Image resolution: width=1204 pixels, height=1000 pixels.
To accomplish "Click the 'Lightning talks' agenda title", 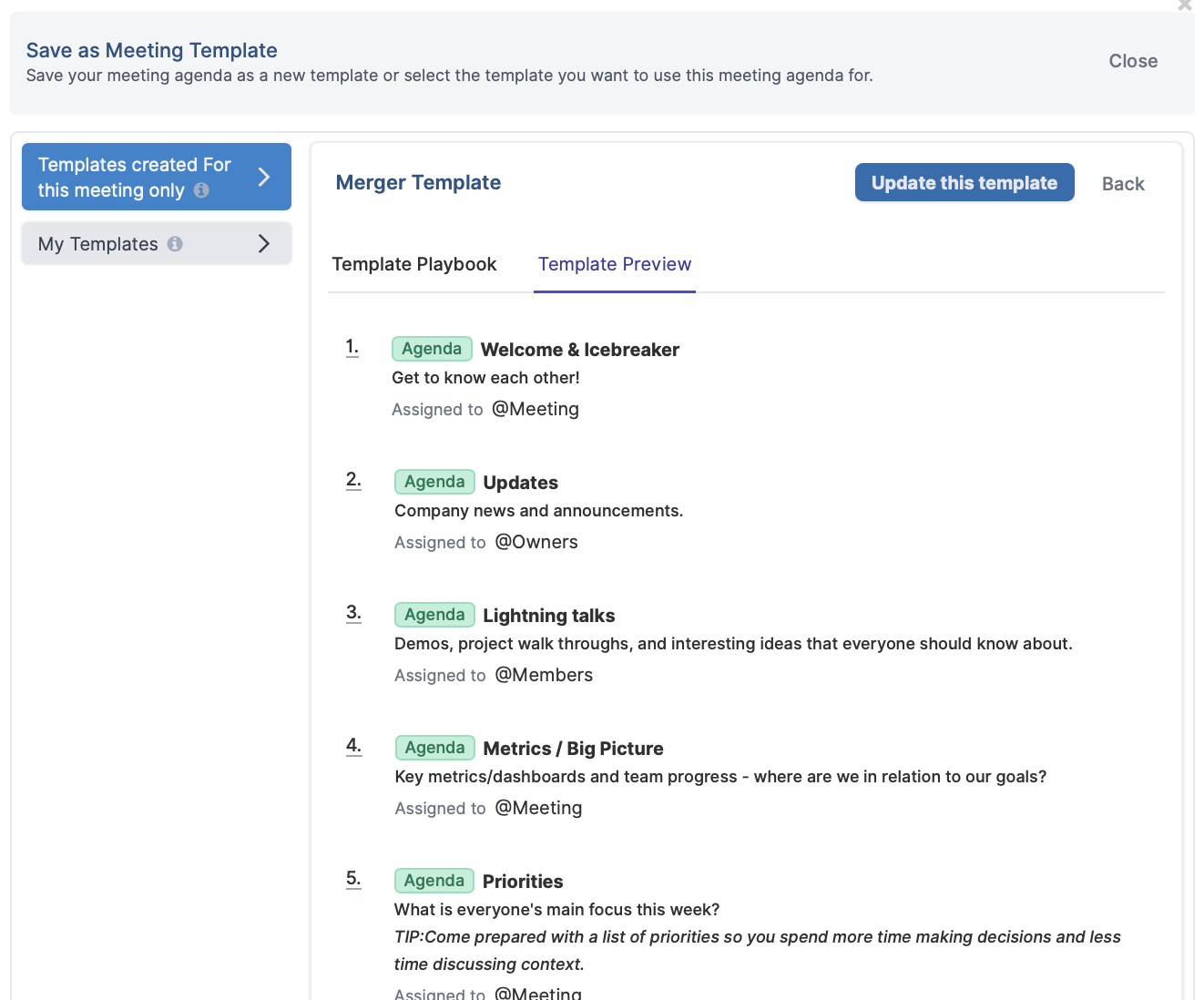I will coord(549,616).
